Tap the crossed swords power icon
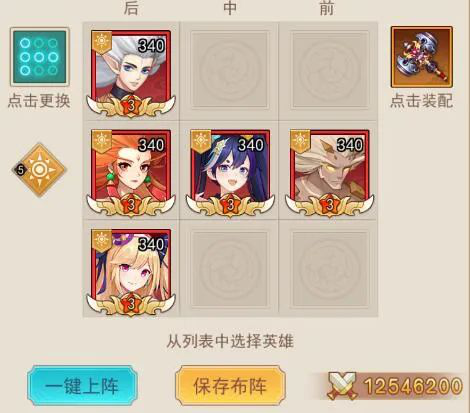The width and height of the screenshot is (470, 413). (342, 386)
